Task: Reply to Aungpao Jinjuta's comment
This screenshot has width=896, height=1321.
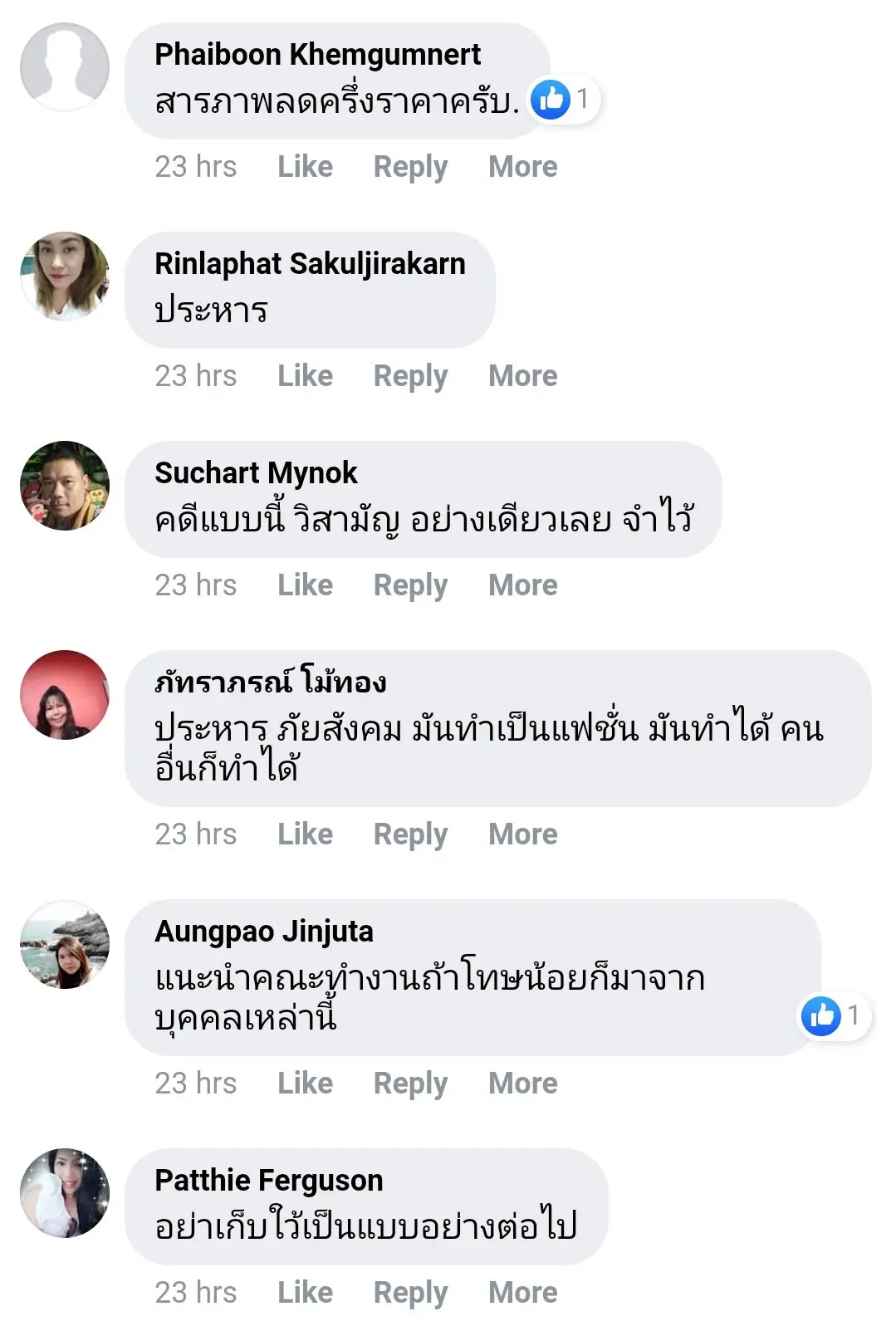Action: pos(410,1084)
